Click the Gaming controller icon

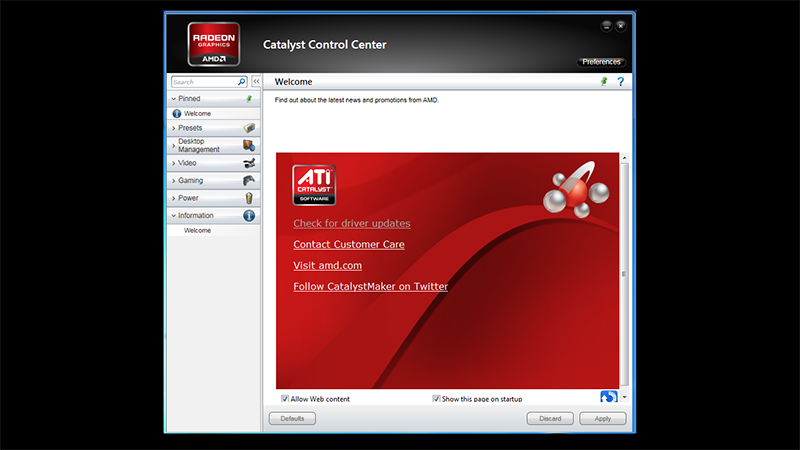(x=249, y=181)
